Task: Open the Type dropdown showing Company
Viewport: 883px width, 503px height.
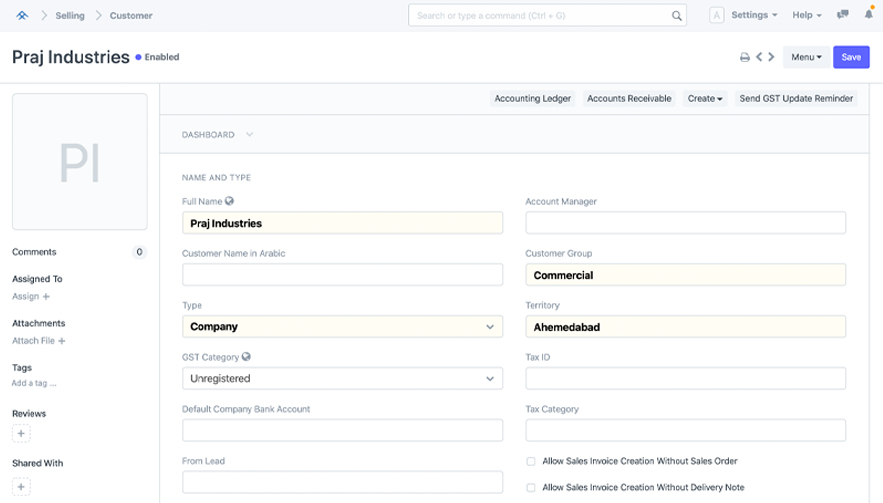Action: pyautogui.click(x=342, y=326)
